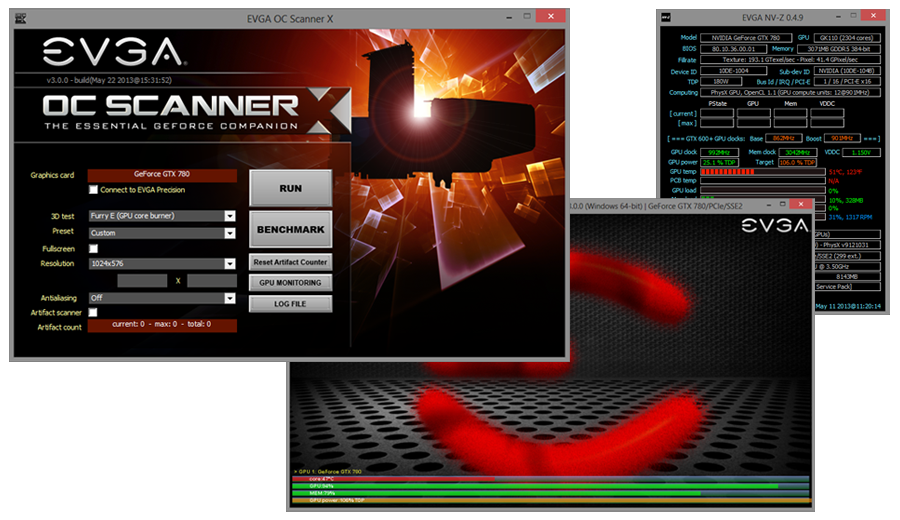Open the LOG FILE button
The height and width of the screenshot is (520, 900).
[290, 304]
